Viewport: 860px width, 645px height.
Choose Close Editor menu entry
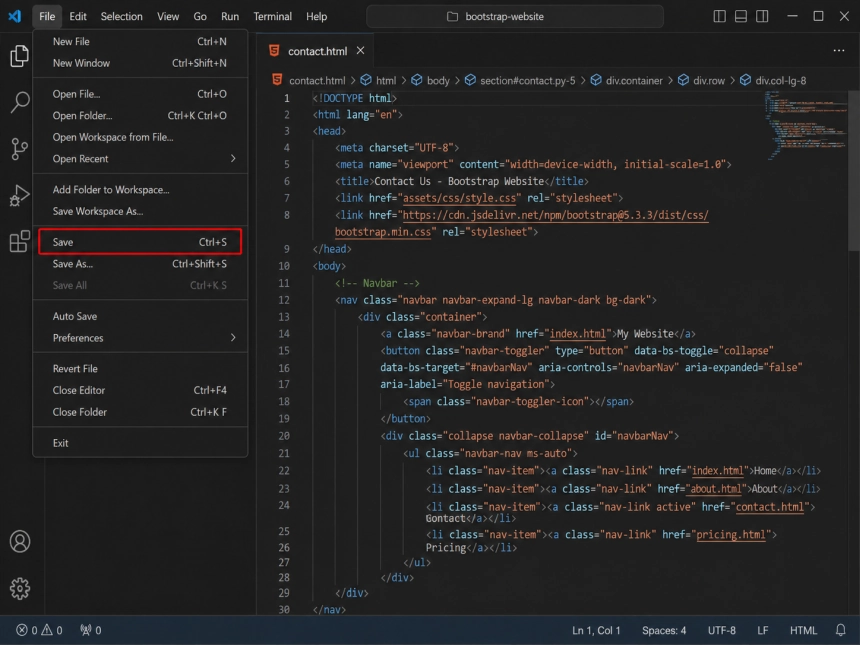point(140,391)
